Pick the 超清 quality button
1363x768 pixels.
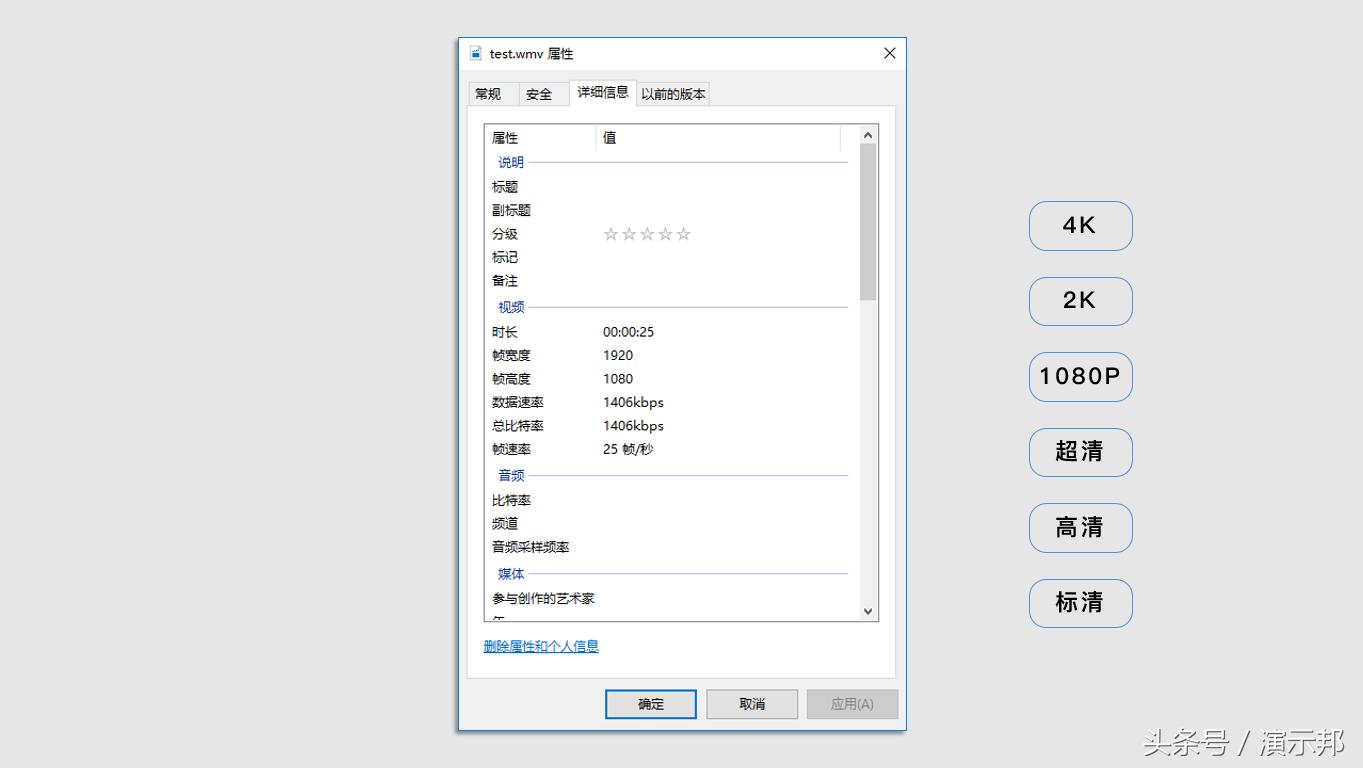point(1080,452)
